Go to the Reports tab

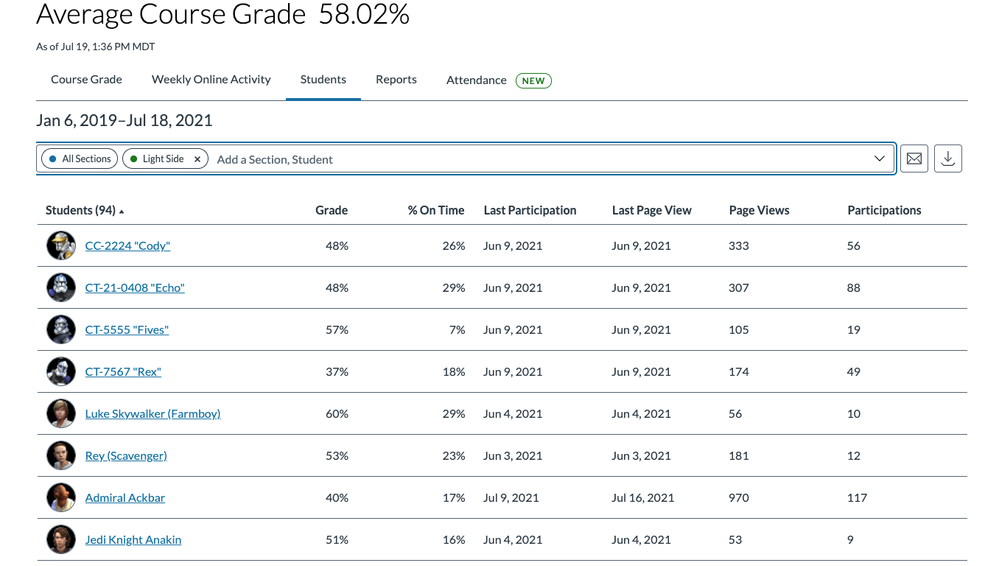click(396, 80)
